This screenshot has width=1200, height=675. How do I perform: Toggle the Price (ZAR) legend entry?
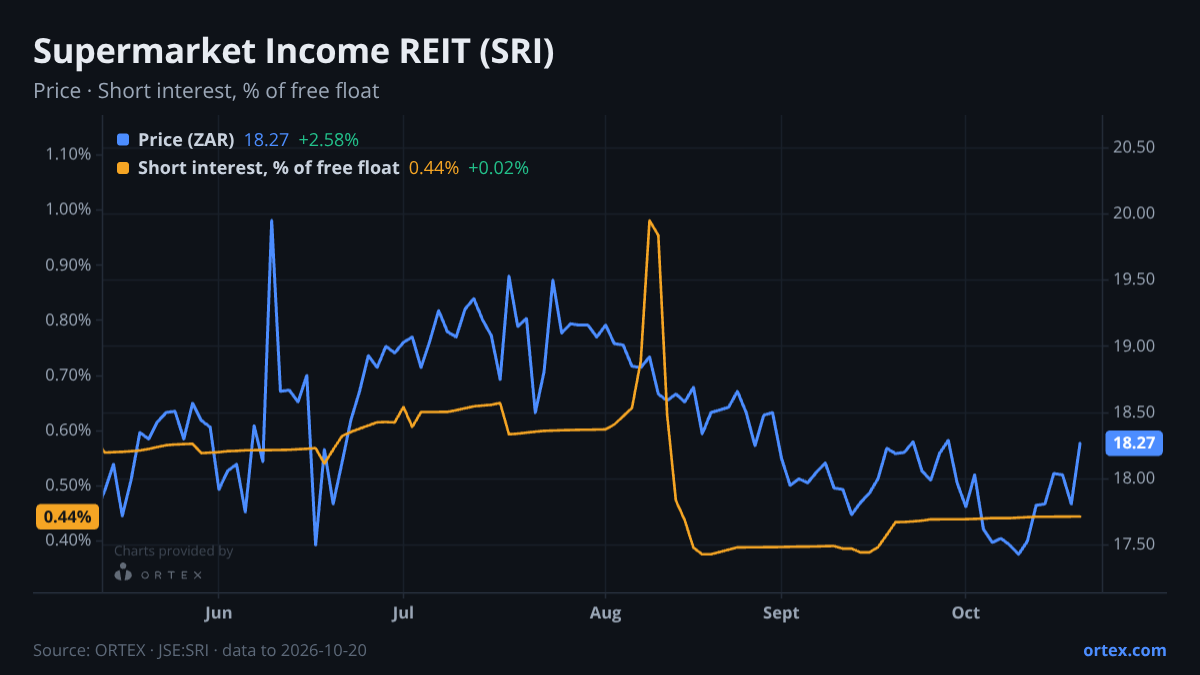pos(238,140)
